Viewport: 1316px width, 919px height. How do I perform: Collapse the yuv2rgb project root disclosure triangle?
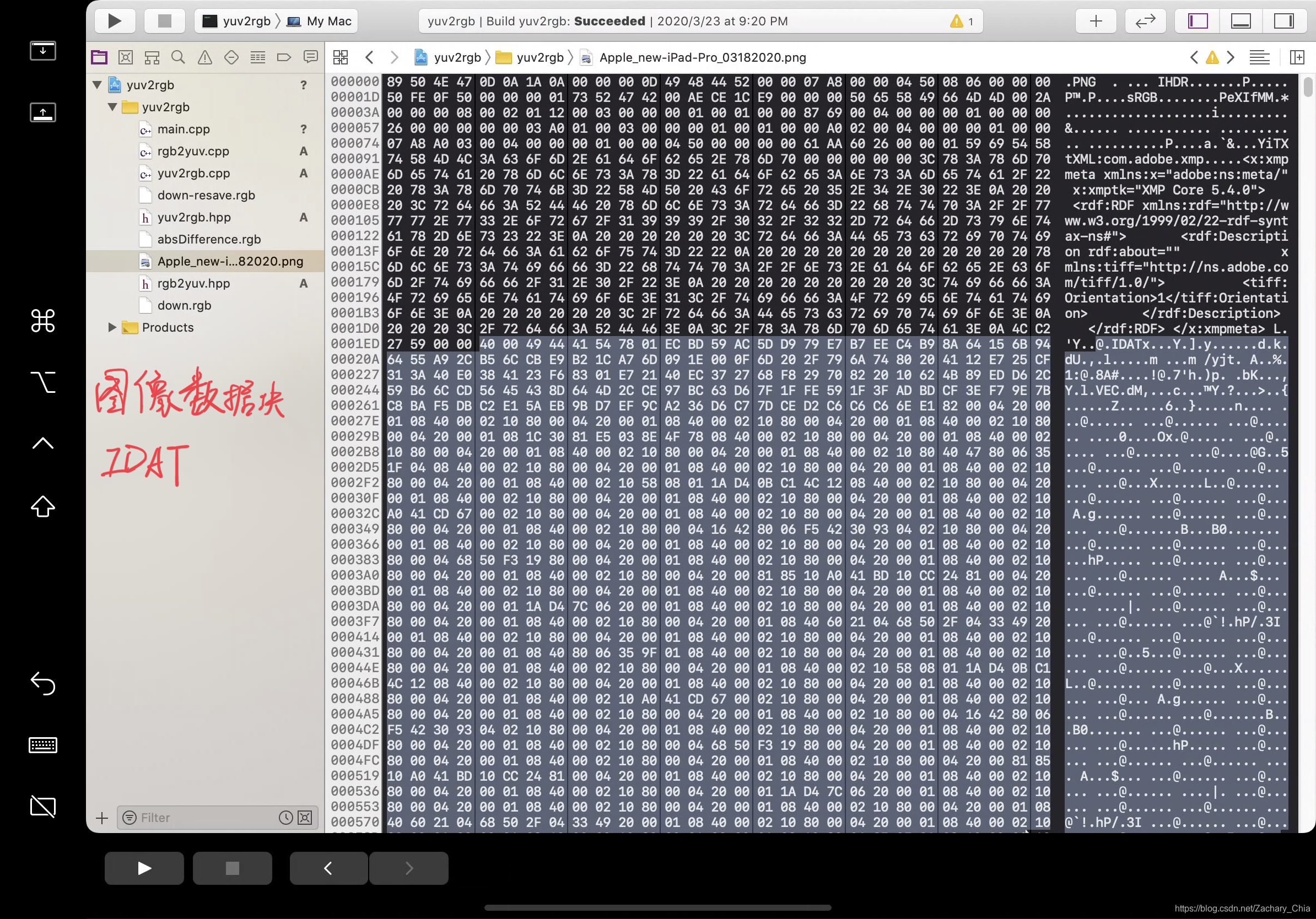(98, 85)
